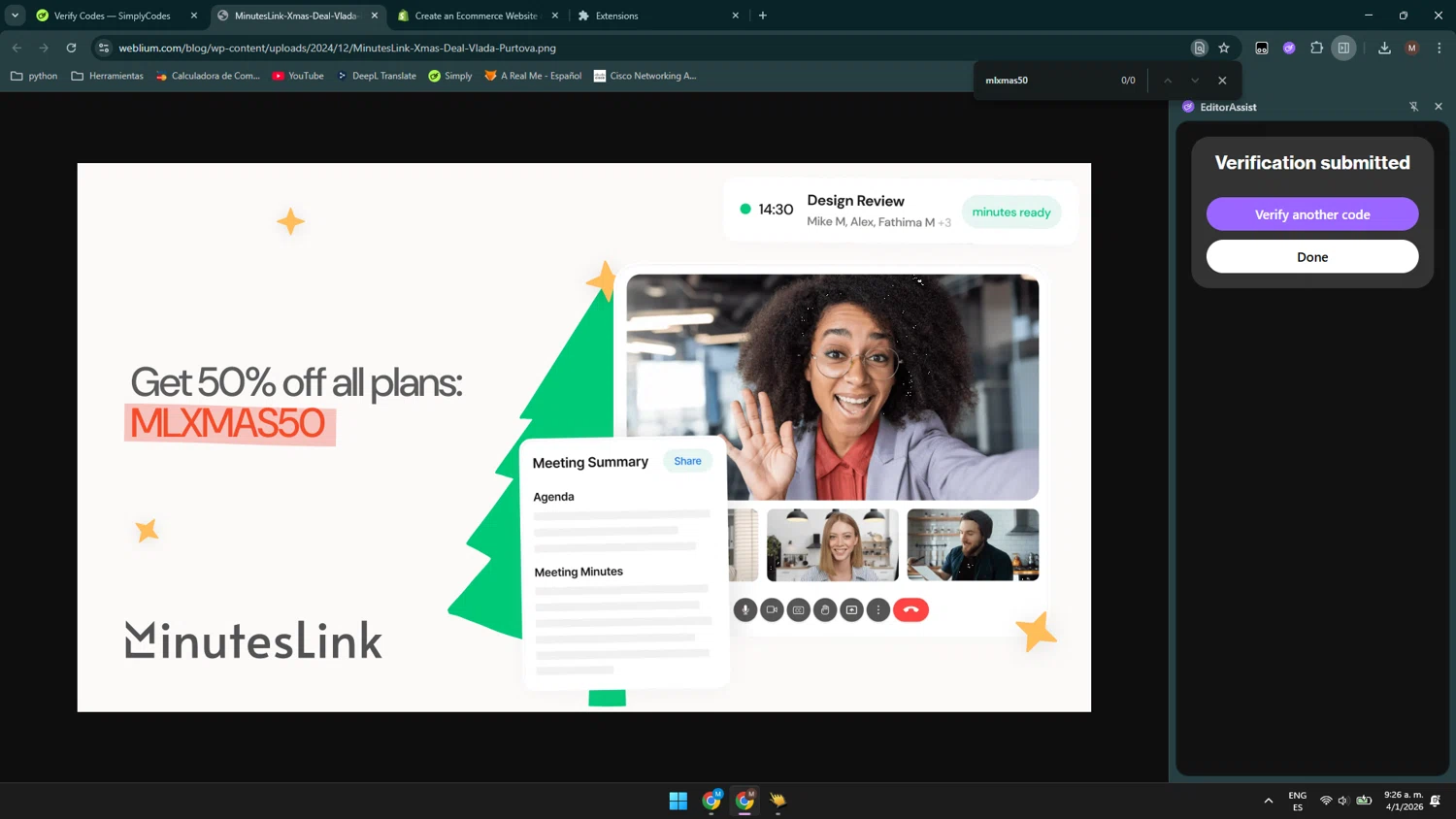Click the Design Review meeting title
Screen dimensions: 1456x819
tap(855, 201)
